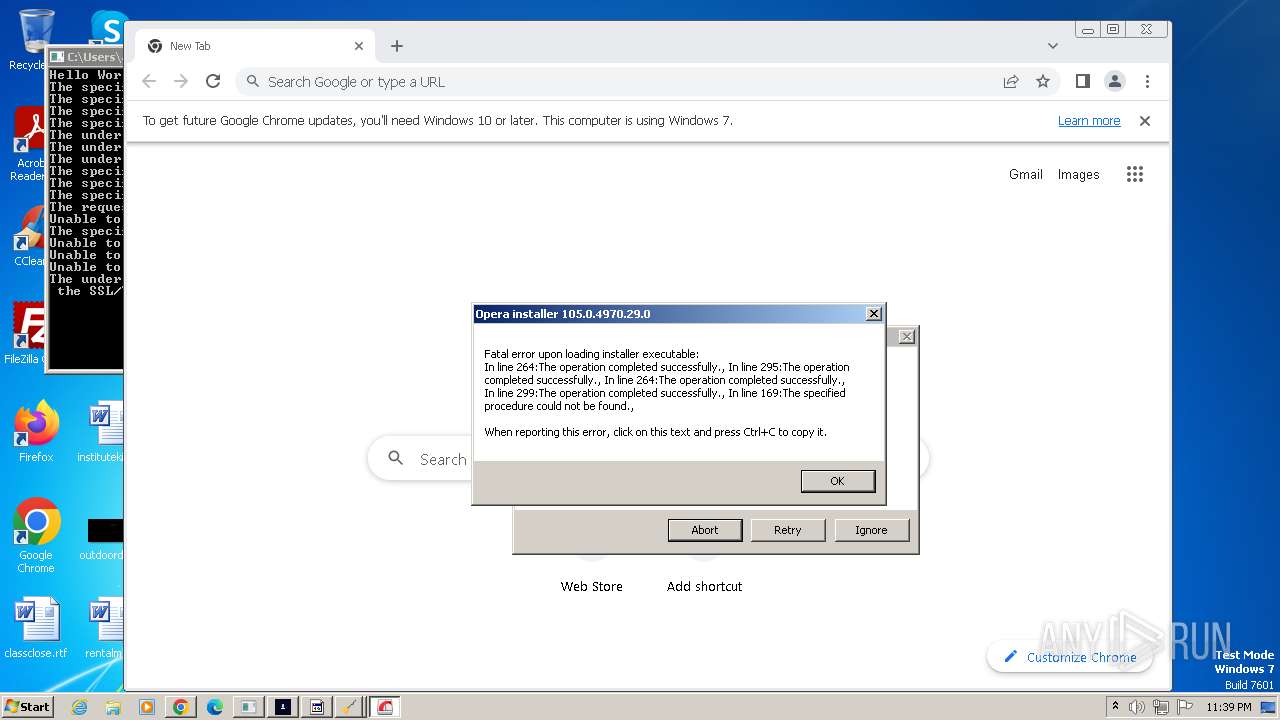
Task: Switch to Chrome via taskbar icon
Action: (x=181, y=707)
